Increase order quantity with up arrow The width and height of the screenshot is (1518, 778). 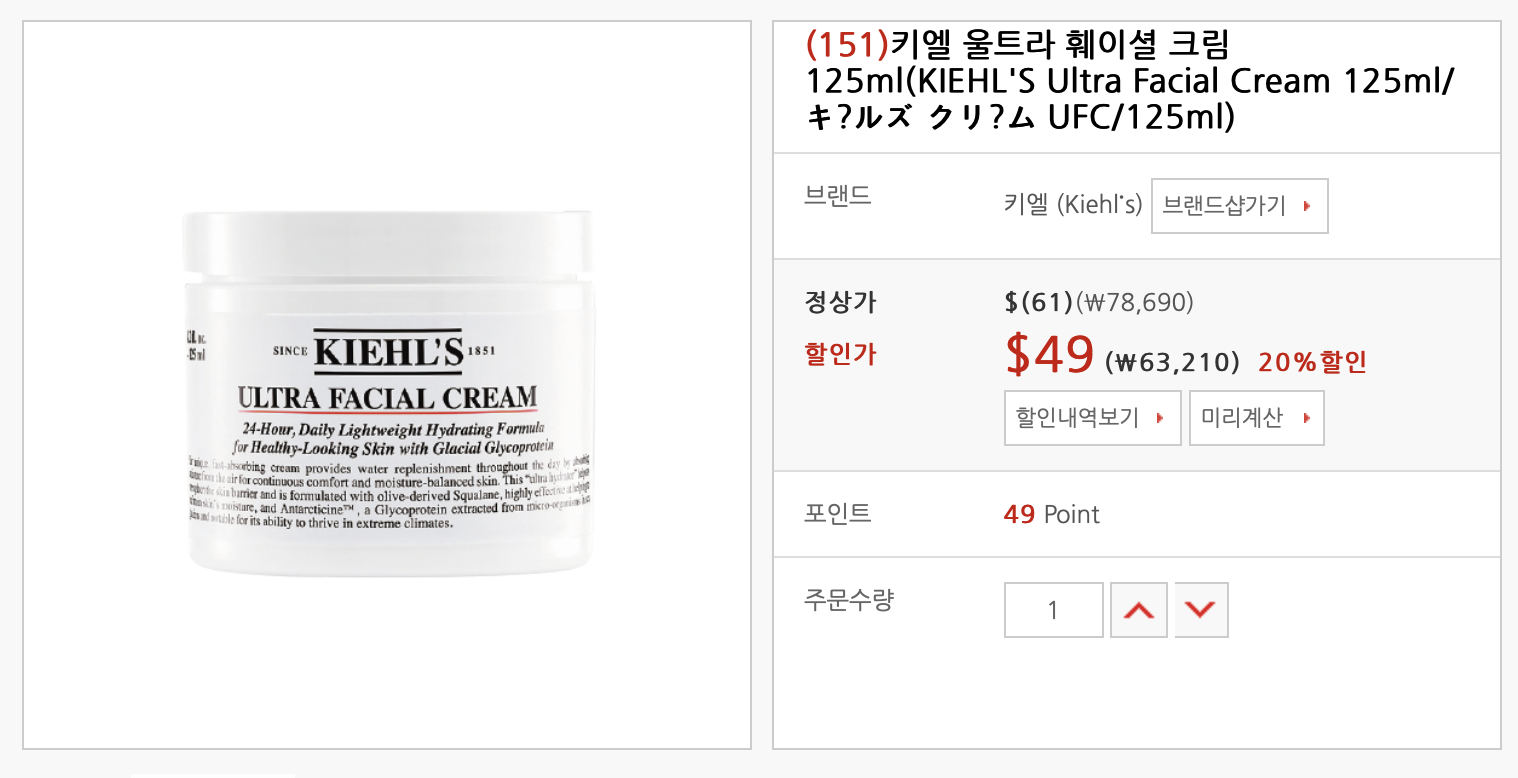(1139, 610)
